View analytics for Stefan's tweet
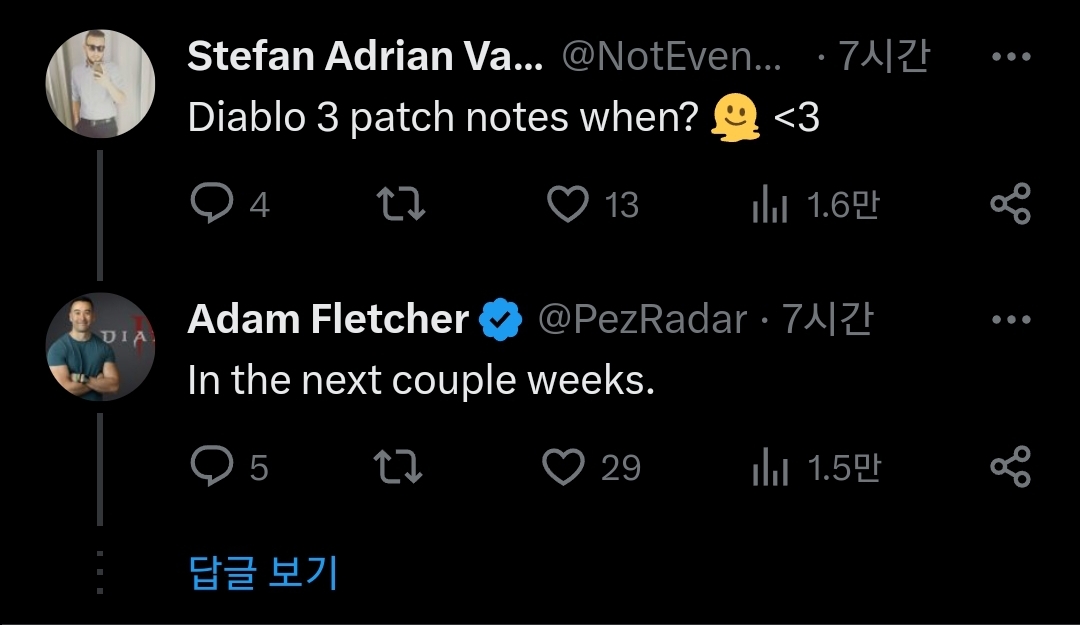The width and height of the screenshot is (1080, 625). tap(769, 206)
